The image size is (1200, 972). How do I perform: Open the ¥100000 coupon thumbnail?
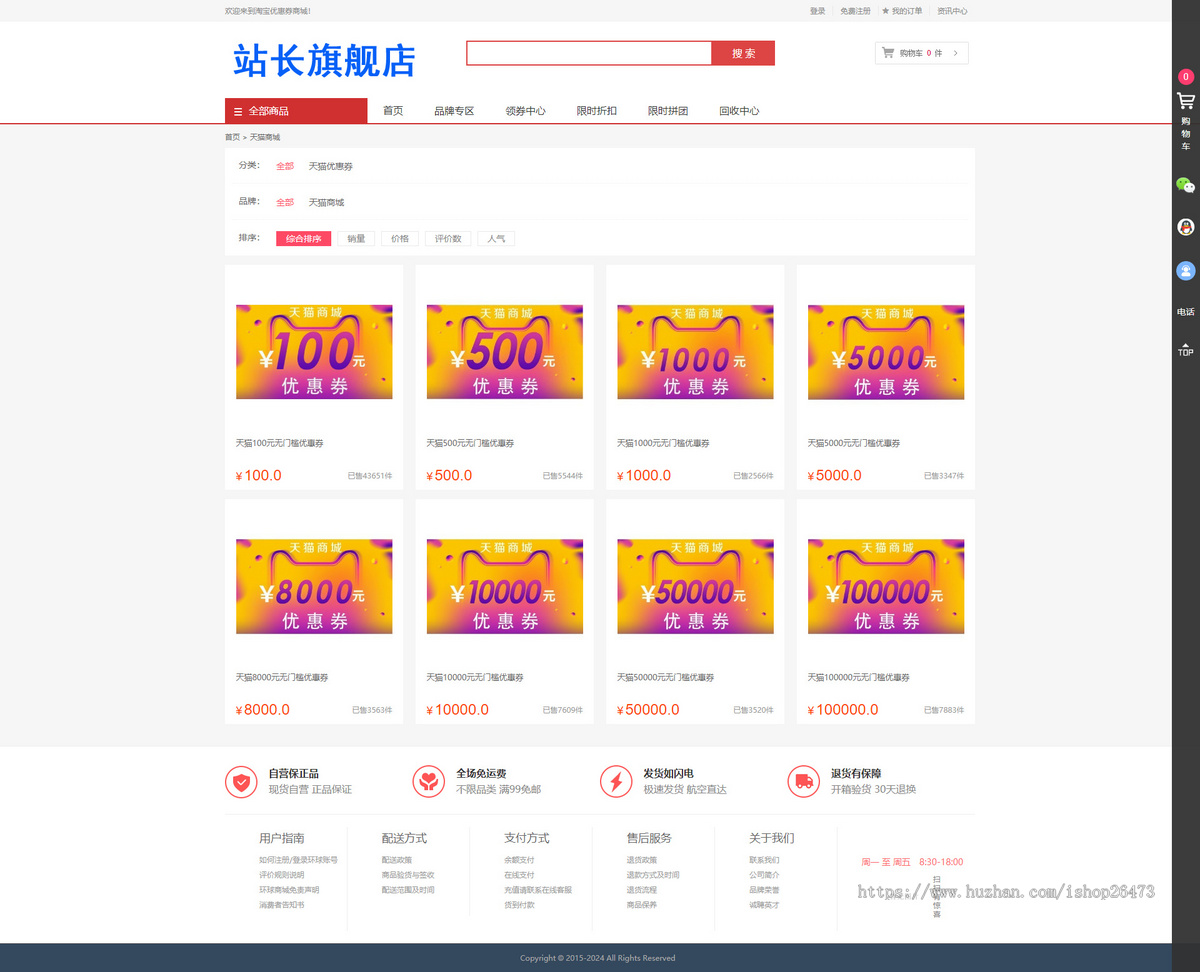tap(886, 586)
